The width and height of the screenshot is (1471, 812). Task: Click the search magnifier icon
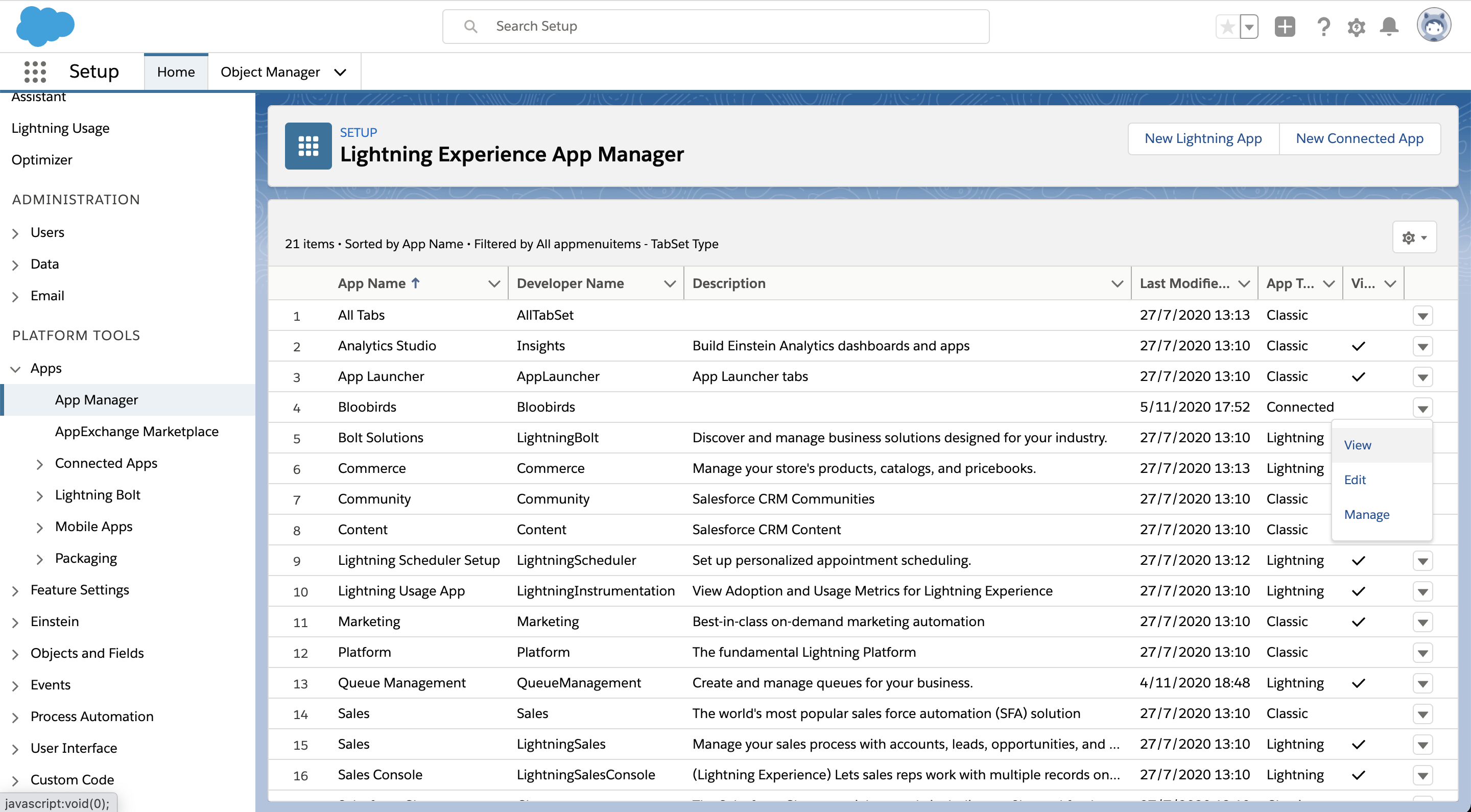coord(470,26)
